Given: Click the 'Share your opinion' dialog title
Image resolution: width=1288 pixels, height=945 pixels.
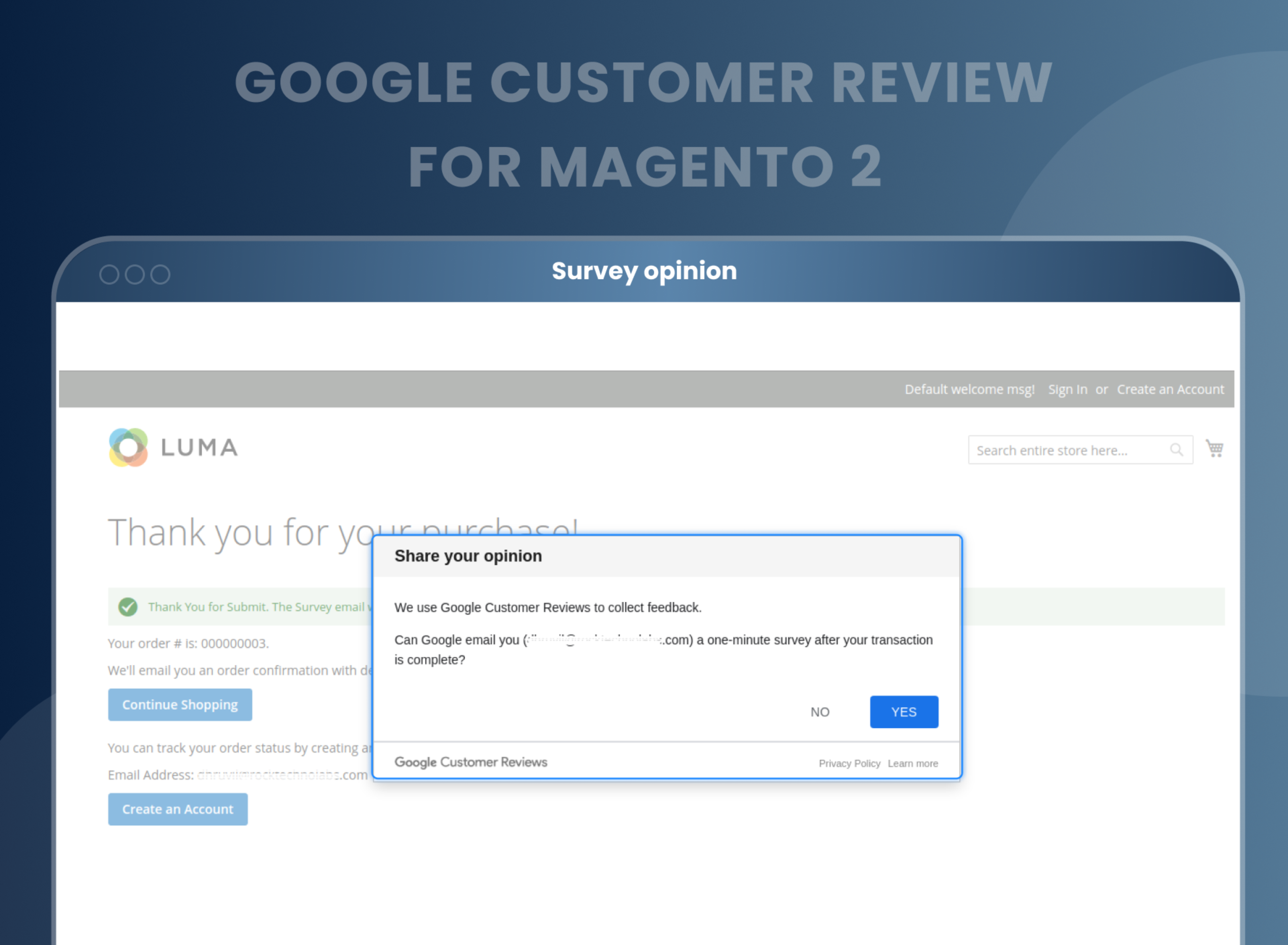Looking at the screenshot, I should click(468, 556).
